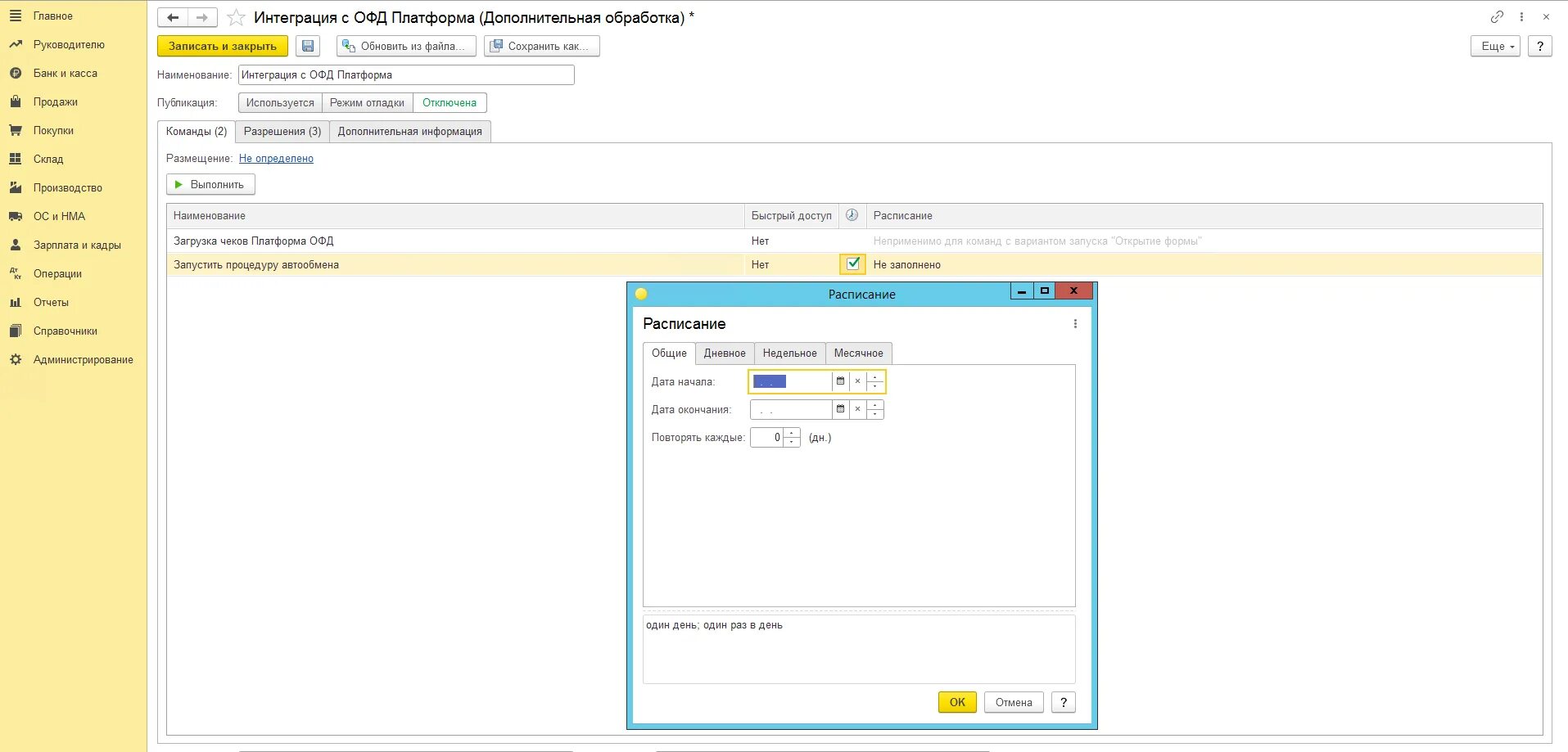This screenshot has height=752, width=1568.
Task: Adjust Дата окончания with spinner arrows
Action: [x=874, y=409]
